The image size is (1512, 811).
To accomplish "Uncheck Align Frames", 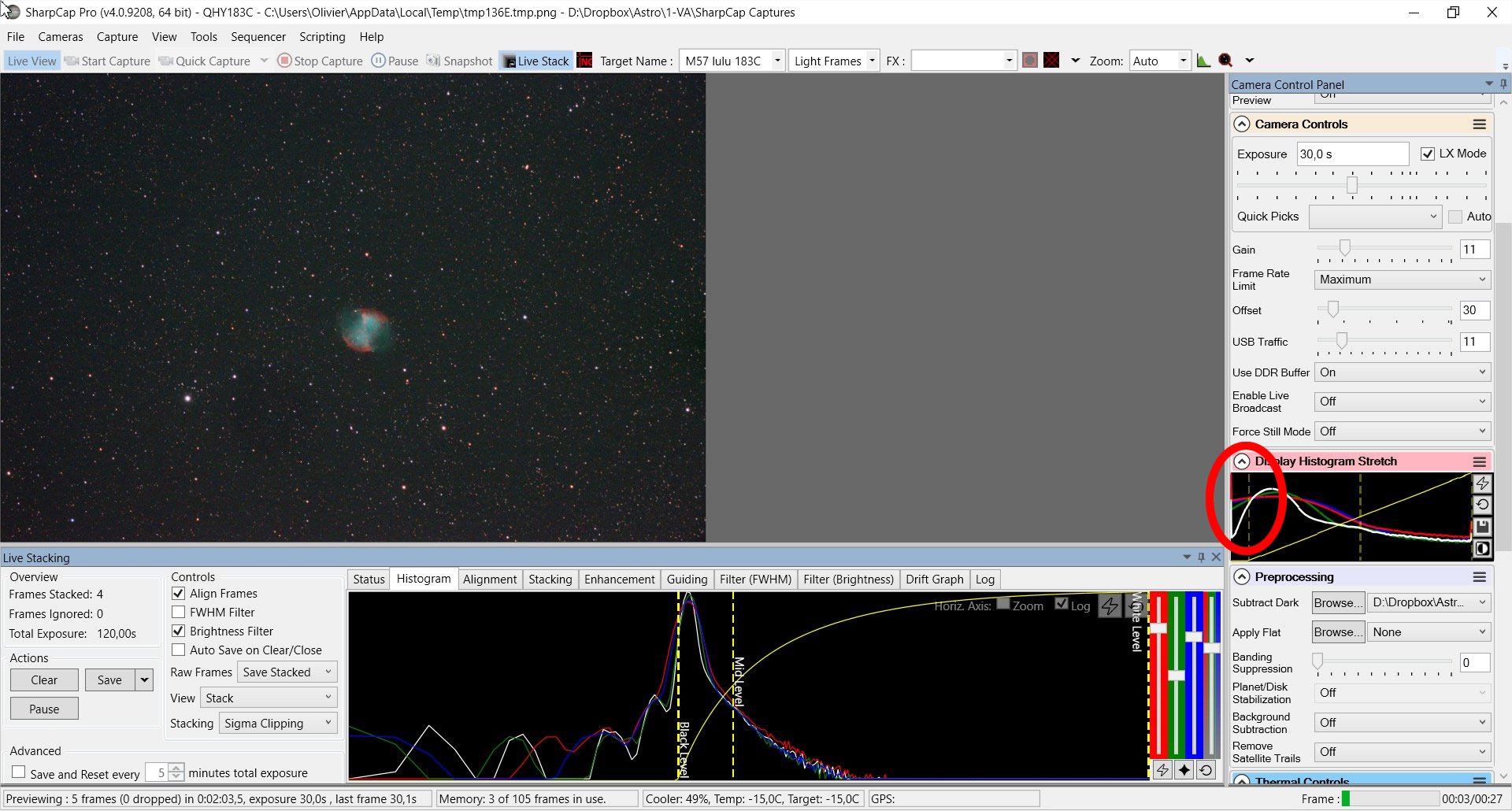I will (x=178, y=594).
